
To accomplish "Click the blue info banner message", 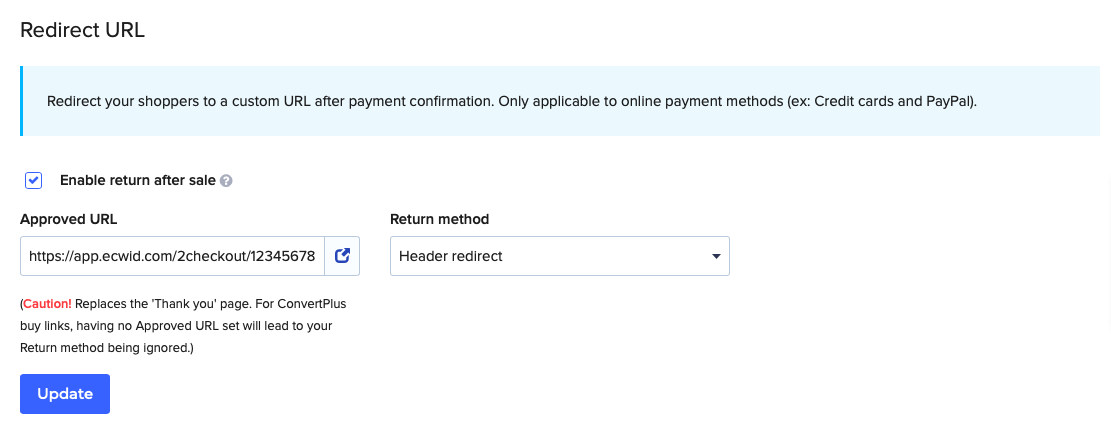I will [x=512, y=101].
